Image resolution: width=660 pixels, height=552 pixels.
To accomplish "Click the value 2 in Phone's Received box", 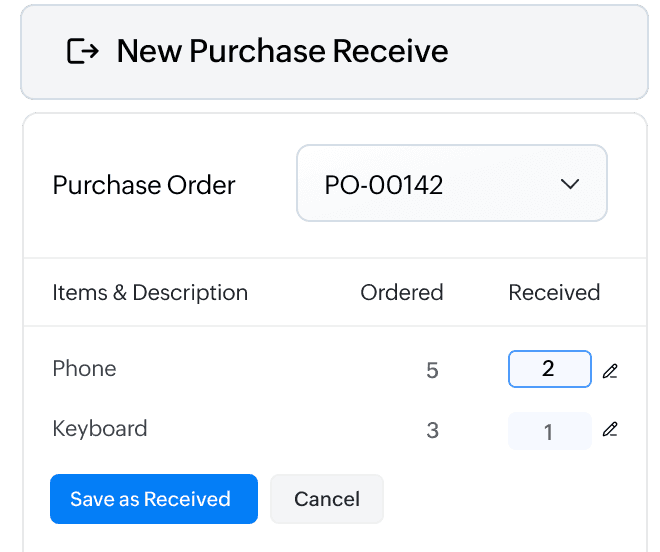I will [548, 369].
